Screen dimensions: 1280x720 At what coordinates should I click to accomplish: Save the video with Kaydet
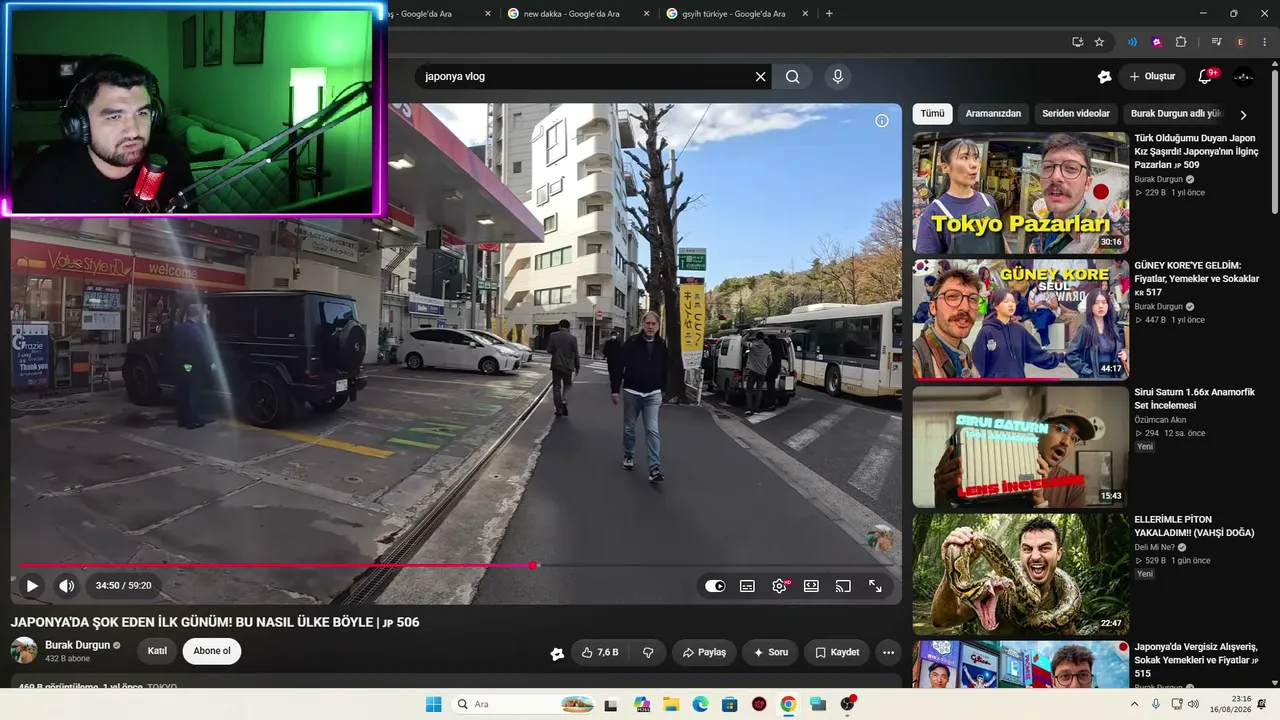tap(837, 652)
